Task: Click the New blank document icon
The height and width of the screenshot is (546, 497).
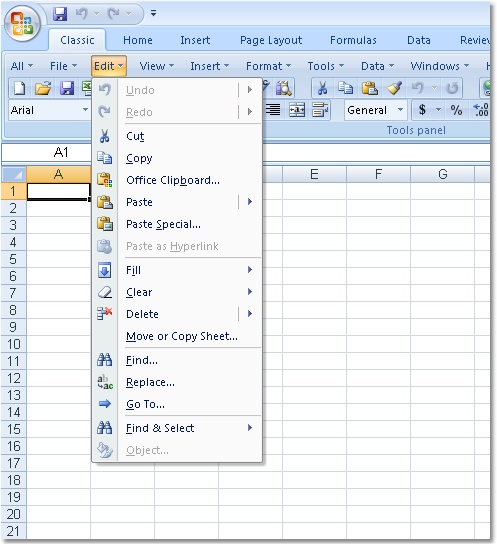Action: coord(19,88)
